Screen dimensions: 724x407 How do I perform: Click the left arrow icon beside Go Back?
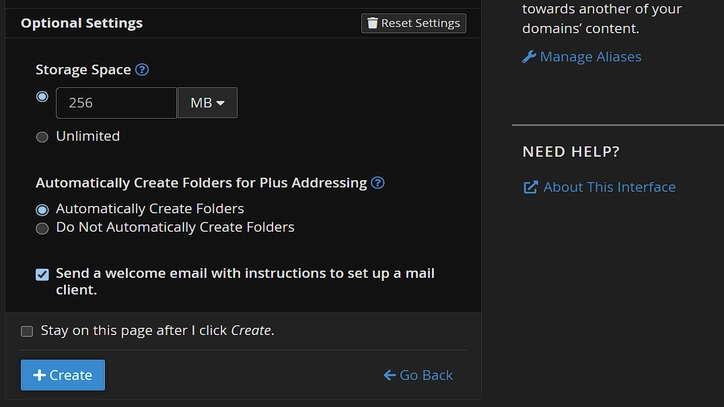[x=389, y=375]
